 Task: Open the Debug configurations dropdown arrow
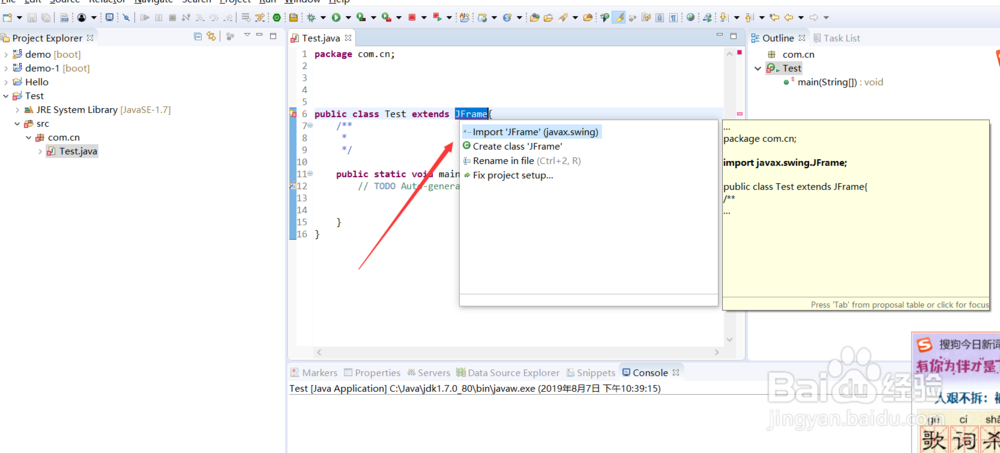tap(323, 17)
